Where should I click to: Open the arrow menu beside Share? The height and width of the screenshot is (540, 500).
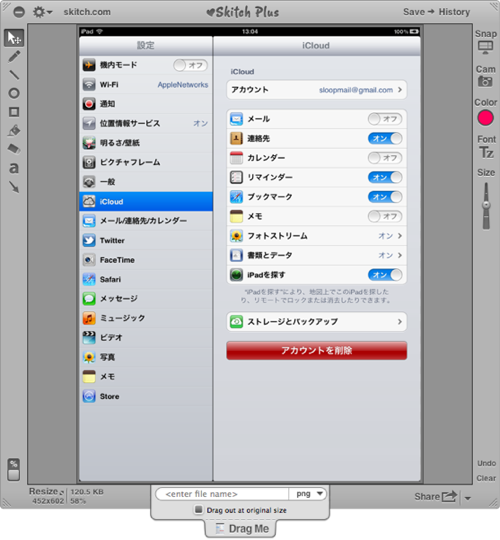pyautogui.click(x=468, y=498)
